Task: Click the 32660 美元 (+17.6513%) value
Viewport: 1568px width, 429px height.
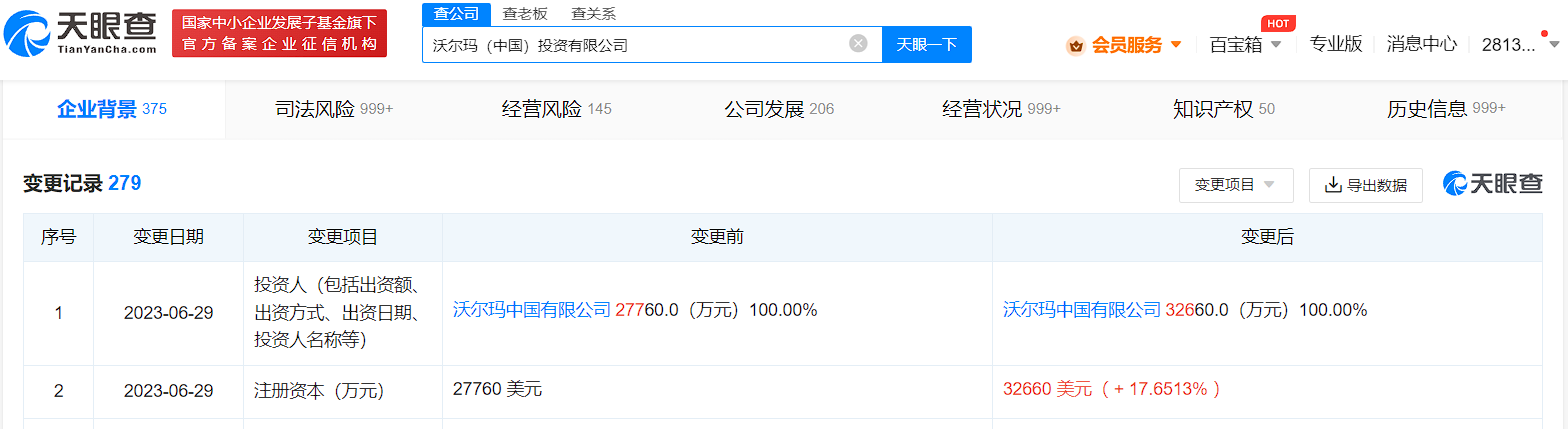Action: pos(1112,389)
